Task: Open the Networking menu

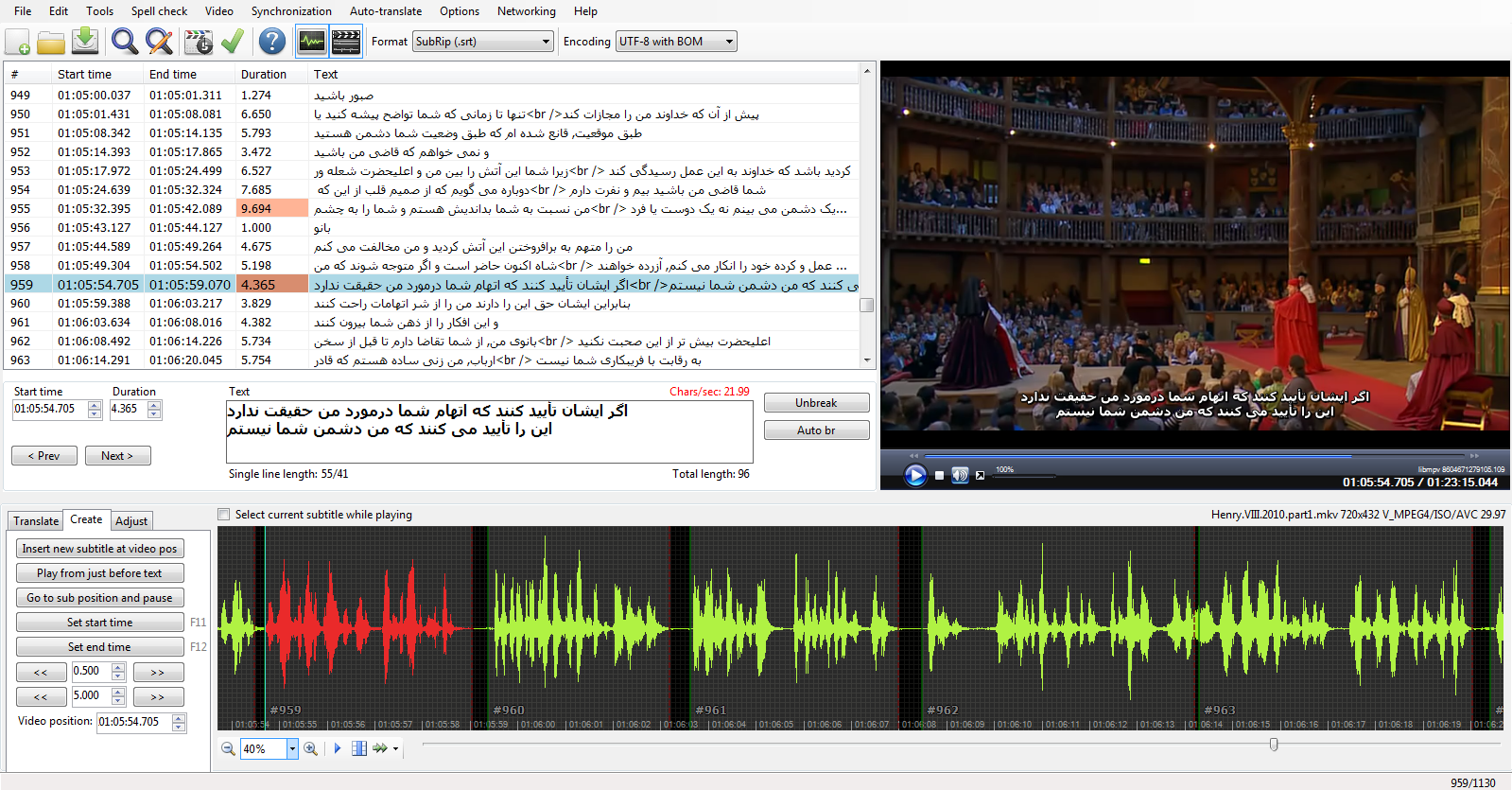Action: point(527,11)
